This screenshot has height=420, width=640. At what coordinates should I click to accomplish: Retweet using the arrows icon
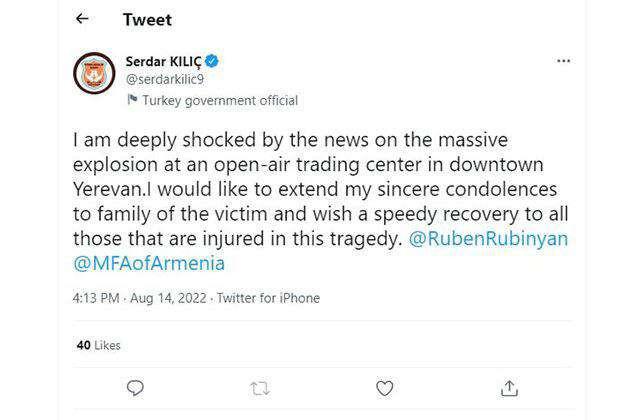point(260,389)
